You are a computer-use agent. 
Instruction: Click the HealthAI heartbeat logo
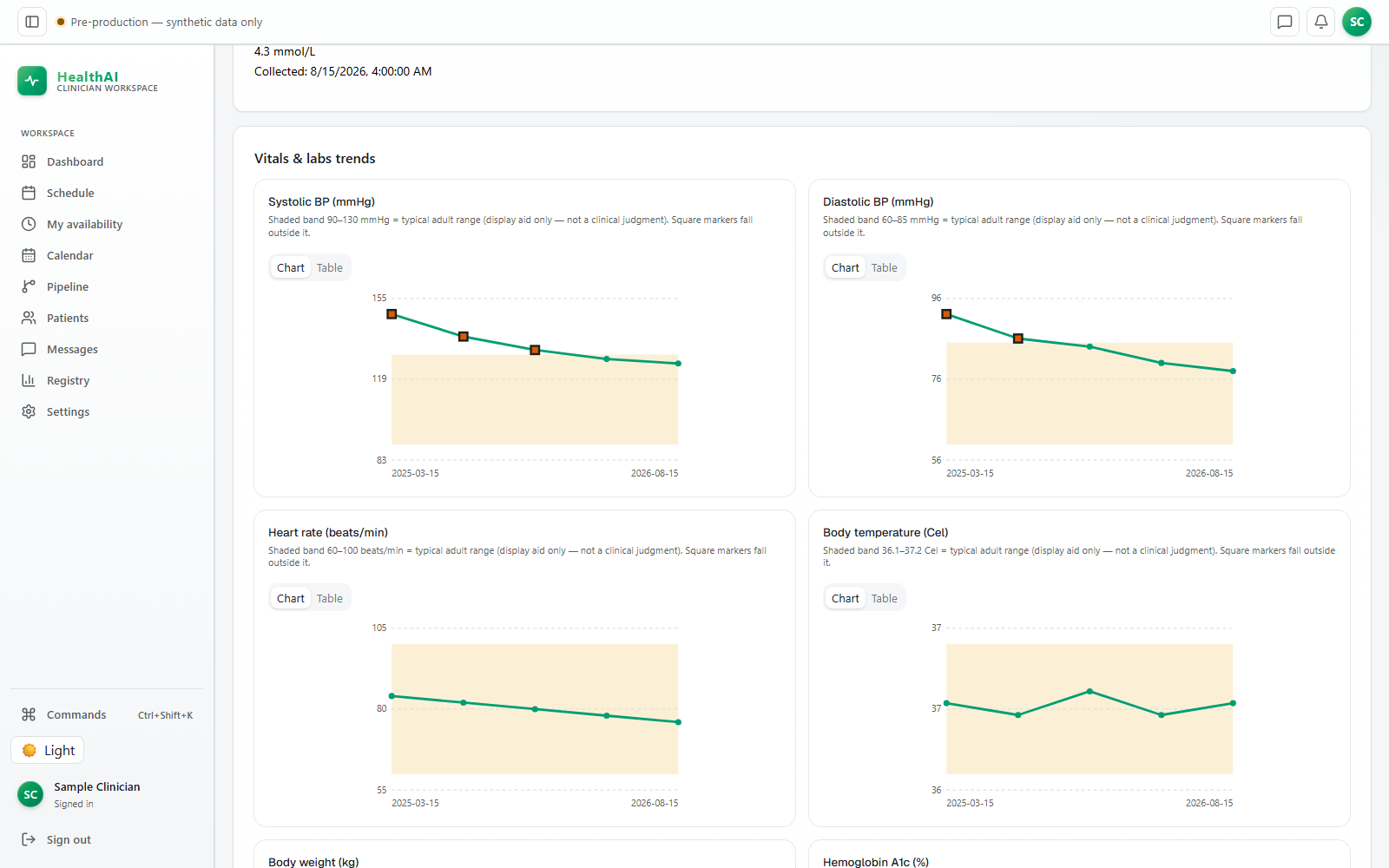(32, 81)
